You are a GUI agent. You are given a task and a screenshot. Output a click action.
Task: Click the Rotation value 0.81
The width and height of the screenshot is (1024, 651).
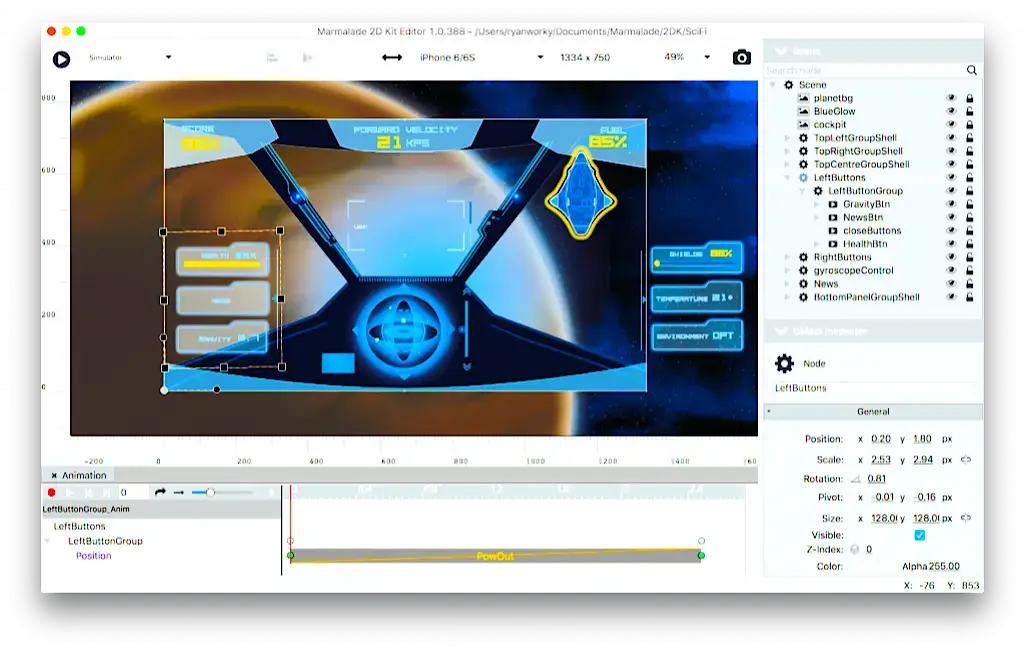coord(876,479)
